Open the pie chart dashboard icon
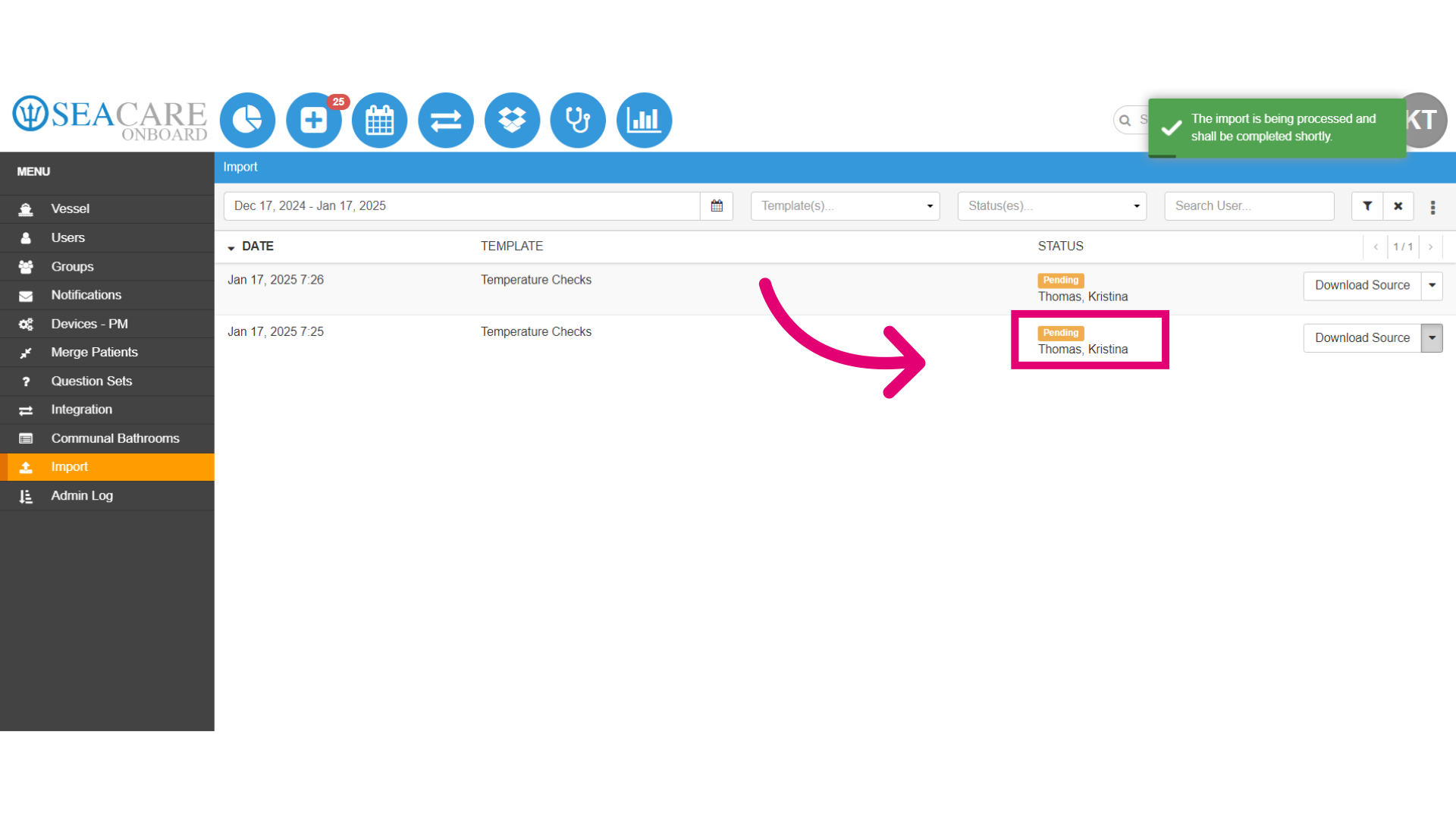The image size is (1456, 819). point(247,120)
